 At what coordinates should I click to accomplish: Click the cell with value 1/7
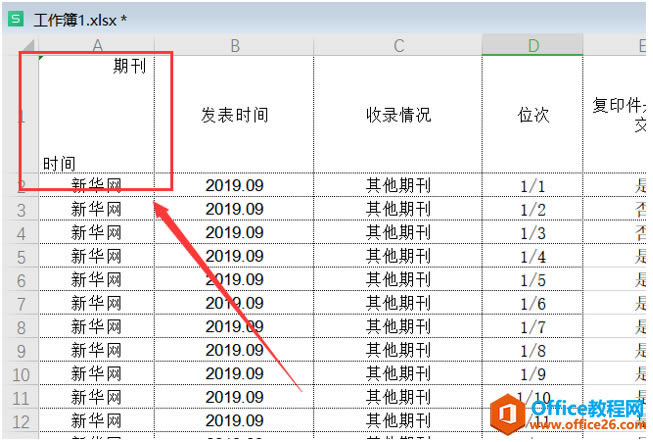tap(533, 327)
